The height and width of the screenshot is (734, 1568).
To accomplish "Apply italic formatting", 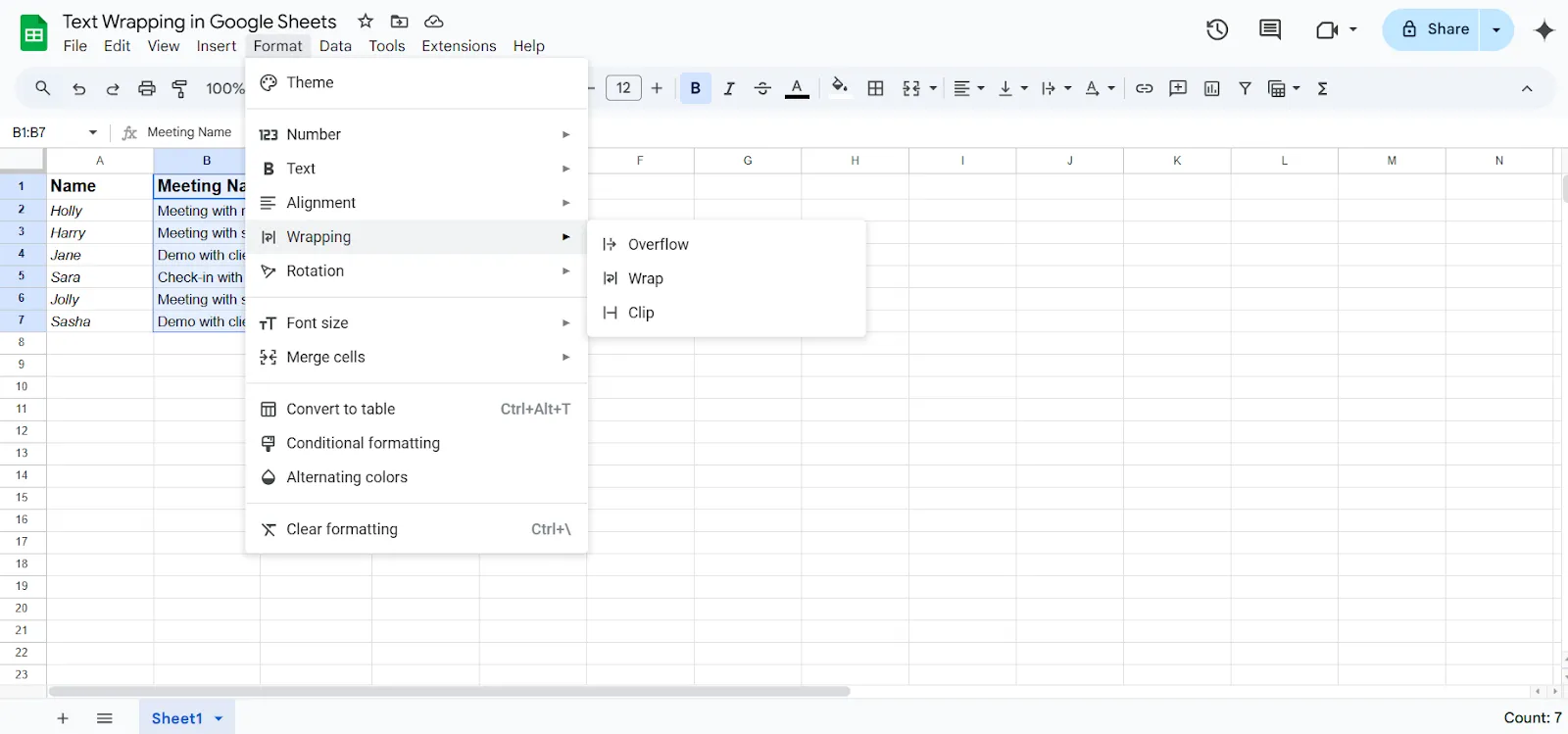I will click(x=729, y=88).
